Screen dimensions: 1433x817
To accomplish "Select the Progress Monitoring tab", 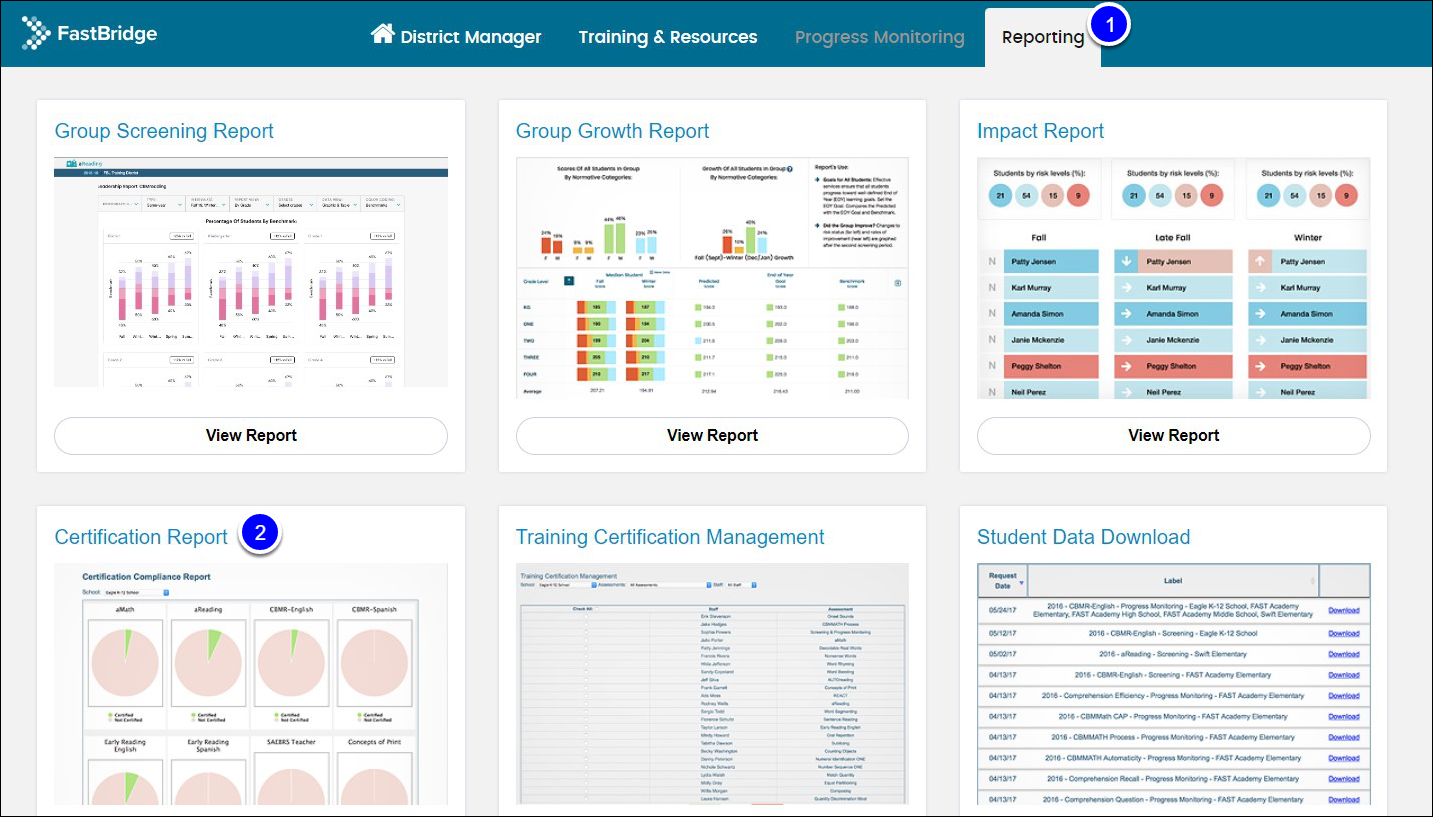I will [880, 37].
